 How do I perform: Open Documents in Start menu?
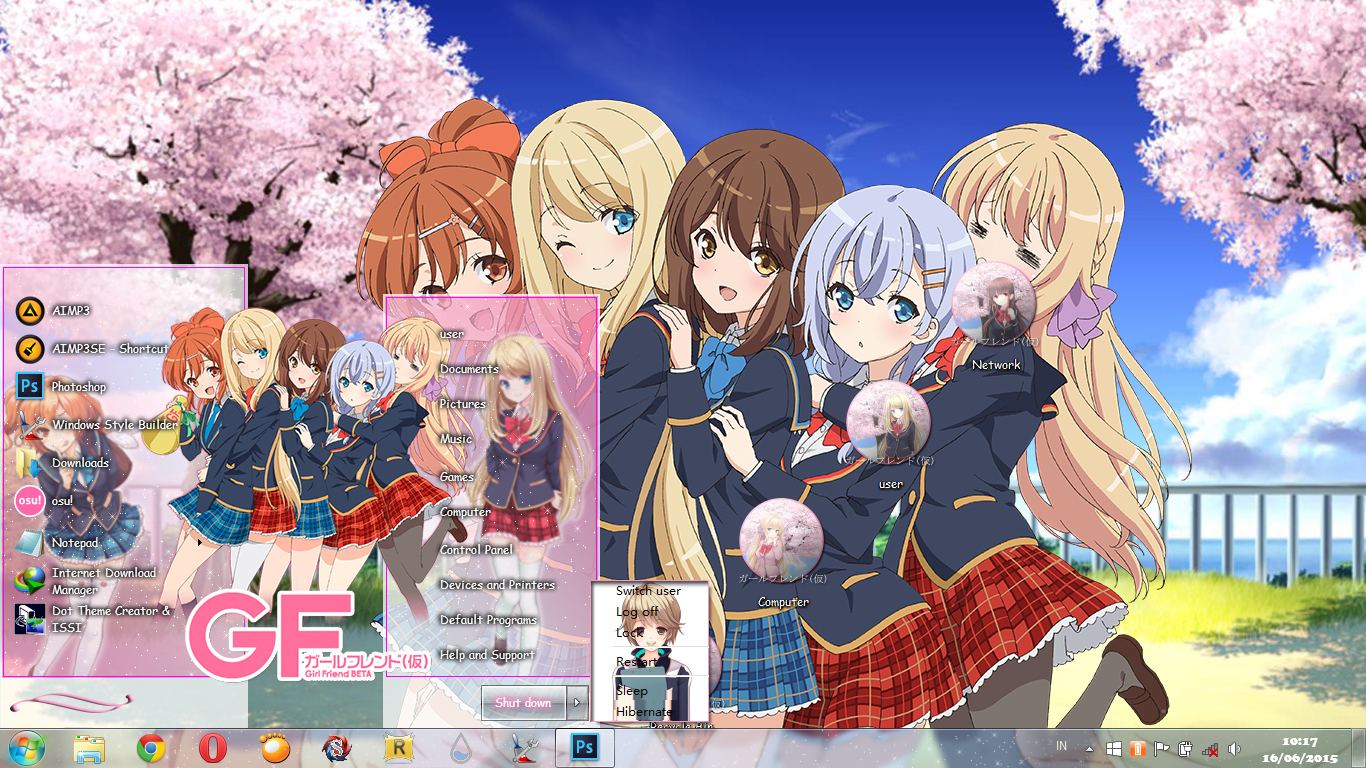tap(469, 369)
